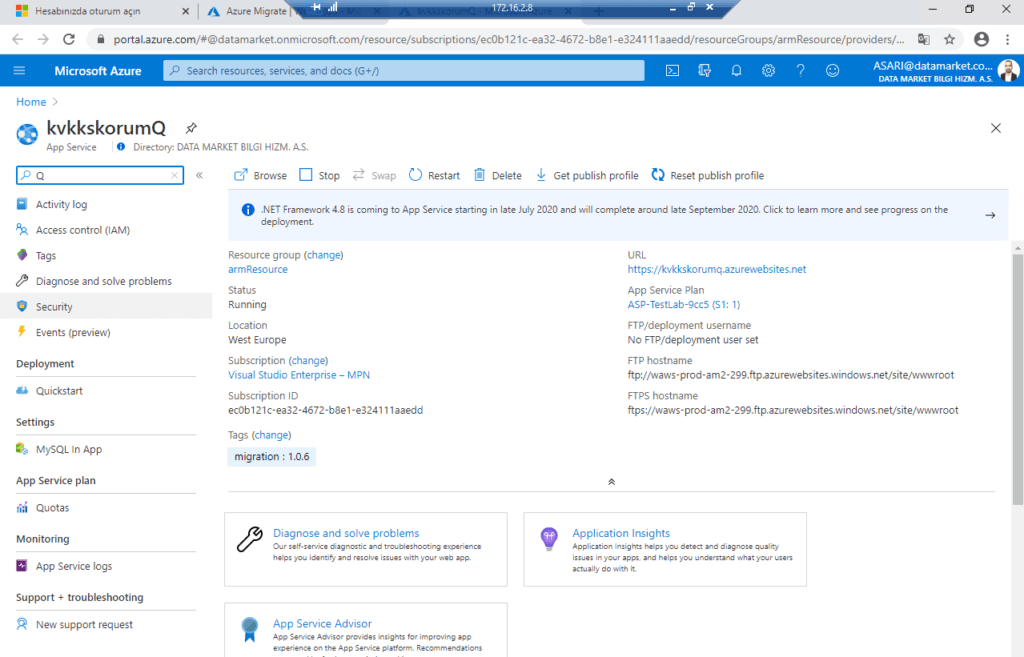Open Cloud Shell from the top bar
1024x657 pixels.
tap(672, 71)
